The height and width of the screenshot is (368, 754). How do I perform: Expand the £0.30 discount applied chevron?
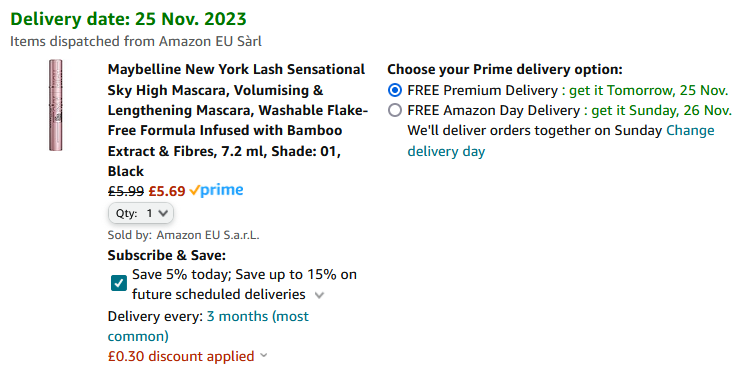[263, 356]
